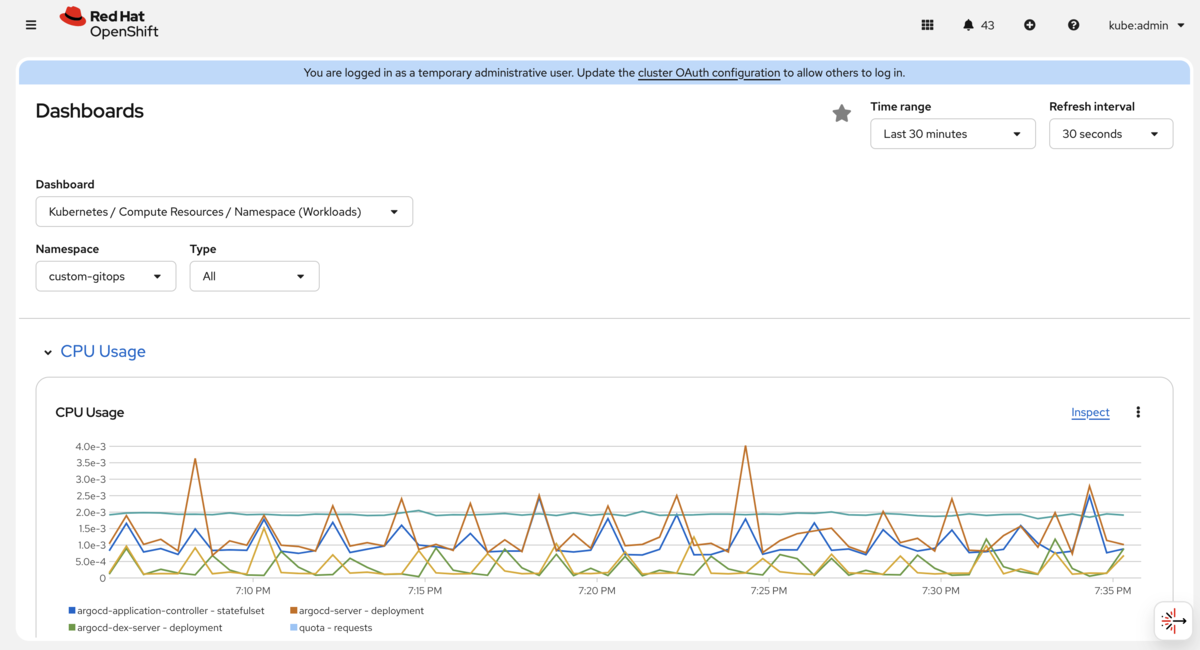The image size is (1200, 650).
Task: Click the Red Hat OpenShift logo
Action: [x=109, y=23]
